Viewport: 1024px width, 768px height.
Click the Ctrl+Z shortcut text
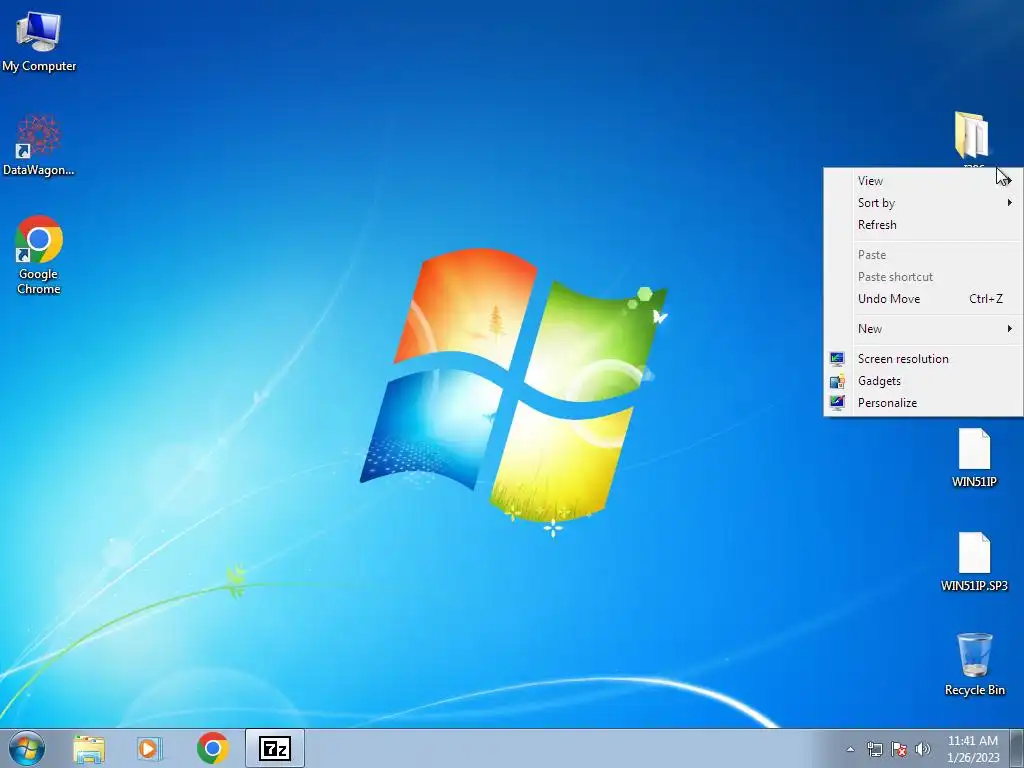pos(986,299)
